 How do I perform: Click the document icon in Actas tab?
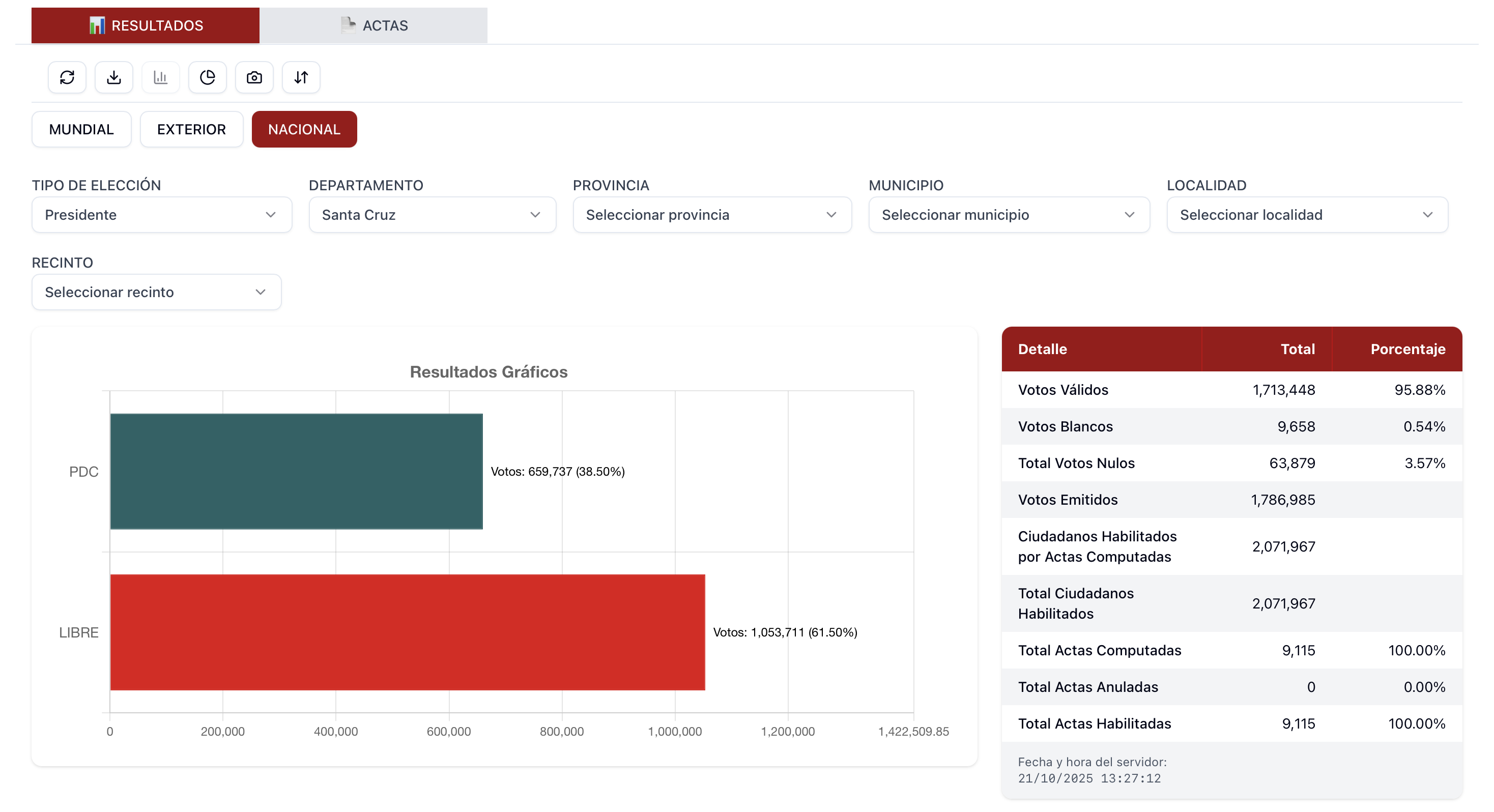348,25
